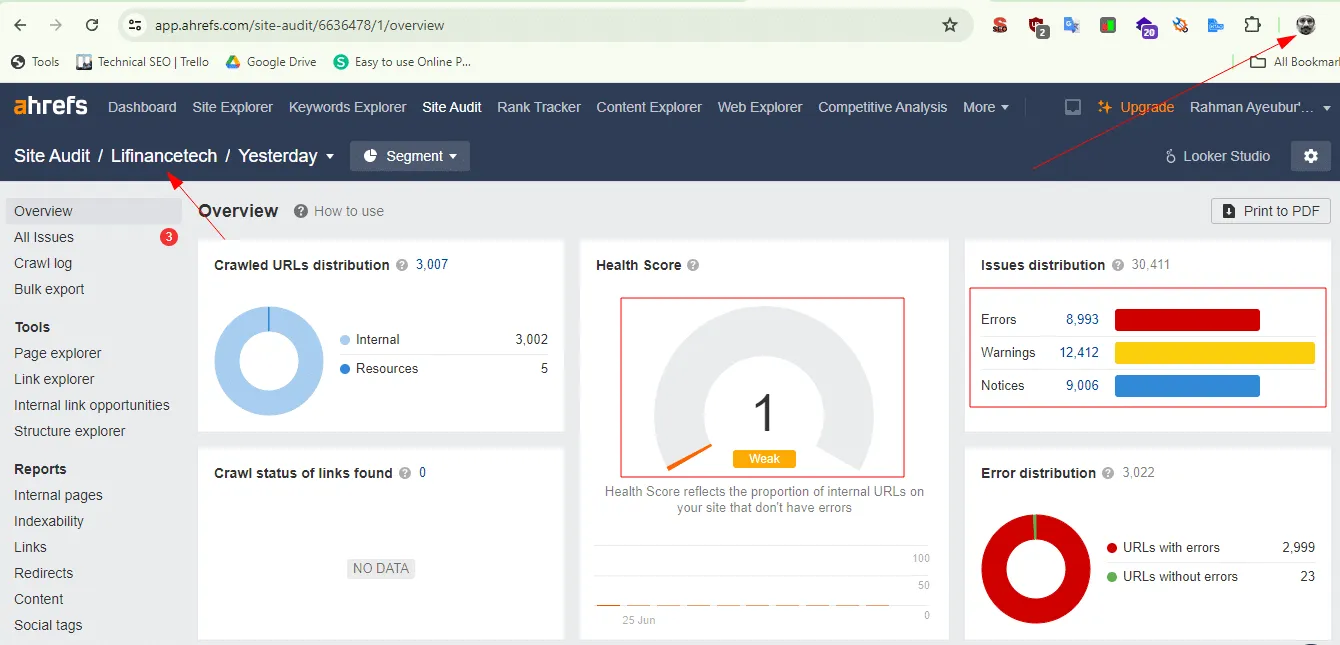Select Overview in the sidebar
Screen dimensions: 1340x645
click(x=94, y=211)
